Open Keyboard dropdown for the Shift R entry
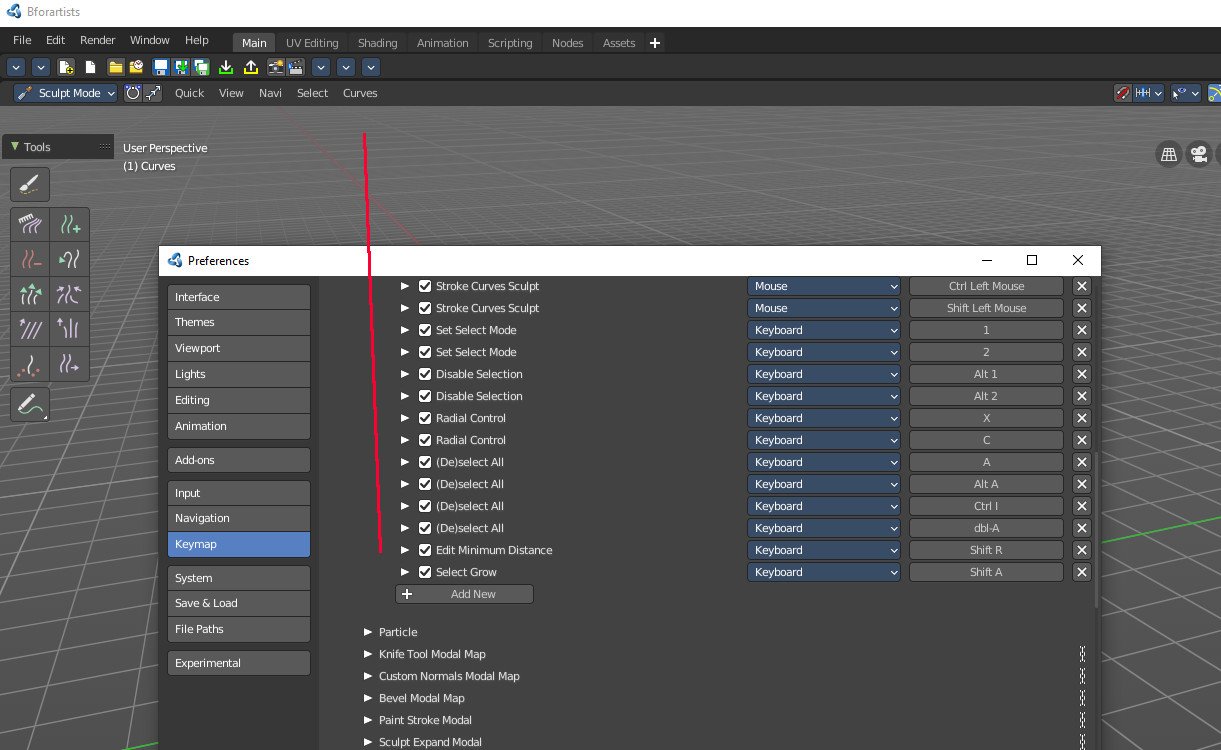 [824, 550]
